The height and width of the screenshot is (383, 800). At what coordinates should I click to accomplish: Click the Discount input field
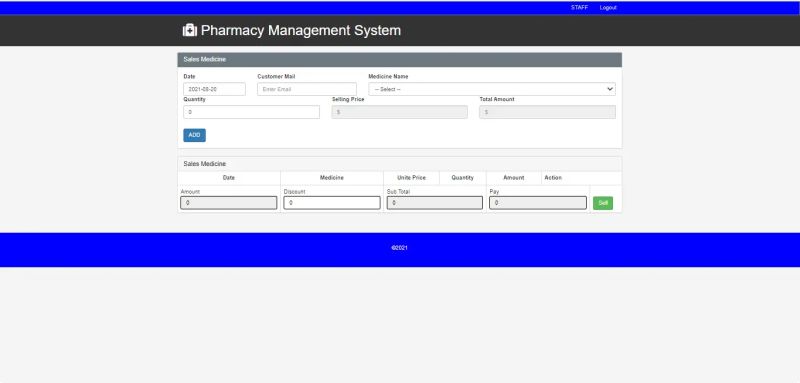pos(332,203)
